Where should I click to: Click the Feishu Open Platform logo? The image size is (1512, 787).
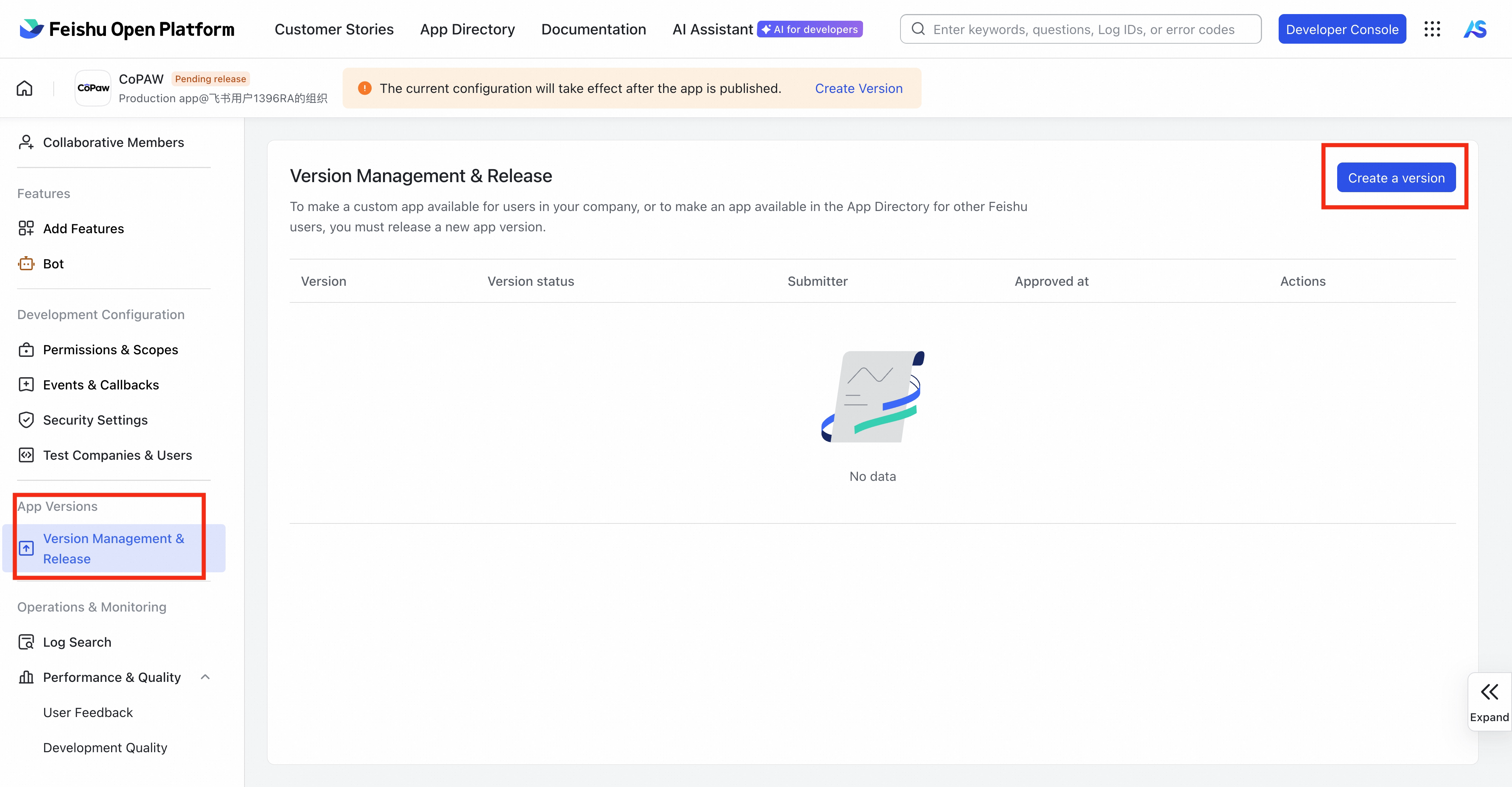[x=127, y=29]
